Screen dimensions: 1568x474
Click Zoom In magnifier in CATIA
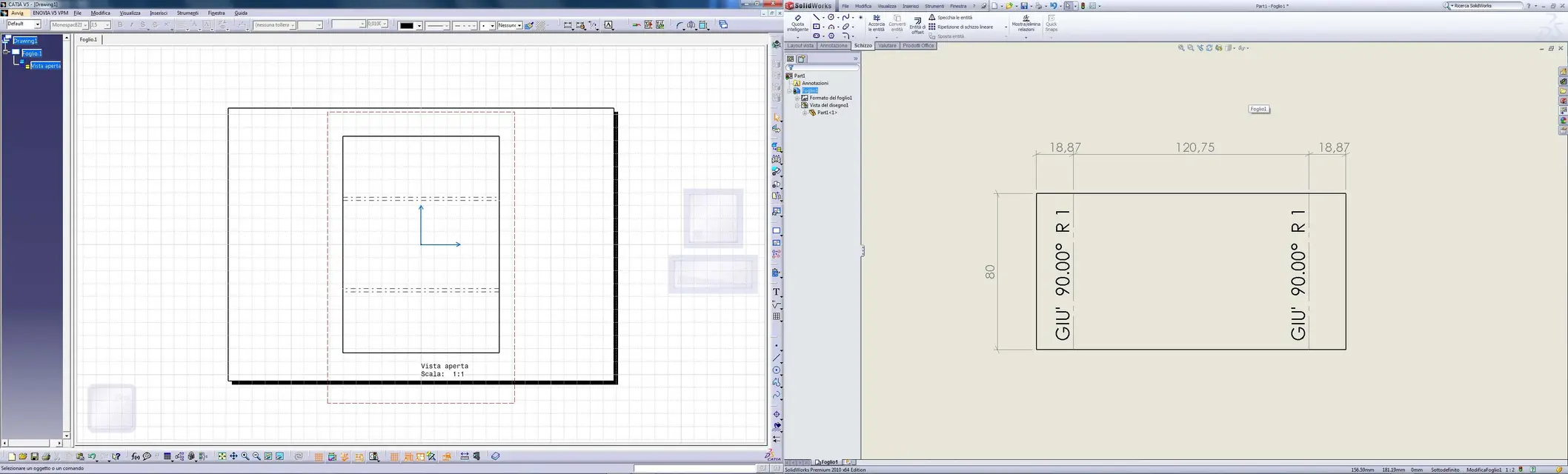pos(245,456)
